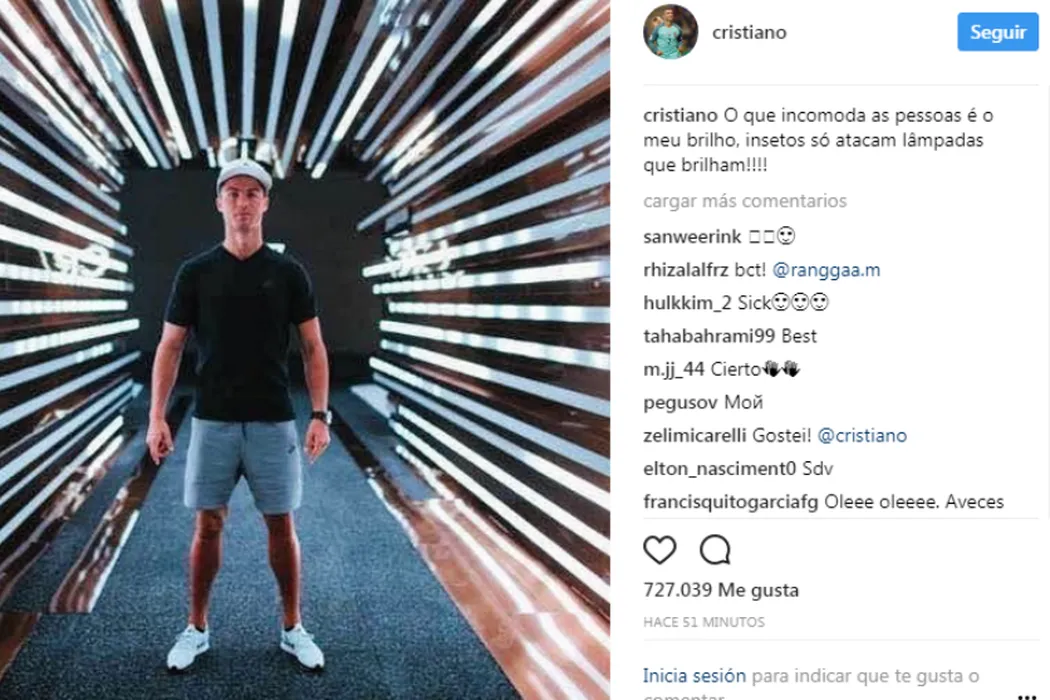Click the HACE 51 MINUTOS timestamp
Viewport: 1050px width, 700px height.
click(x=704, y=622)
